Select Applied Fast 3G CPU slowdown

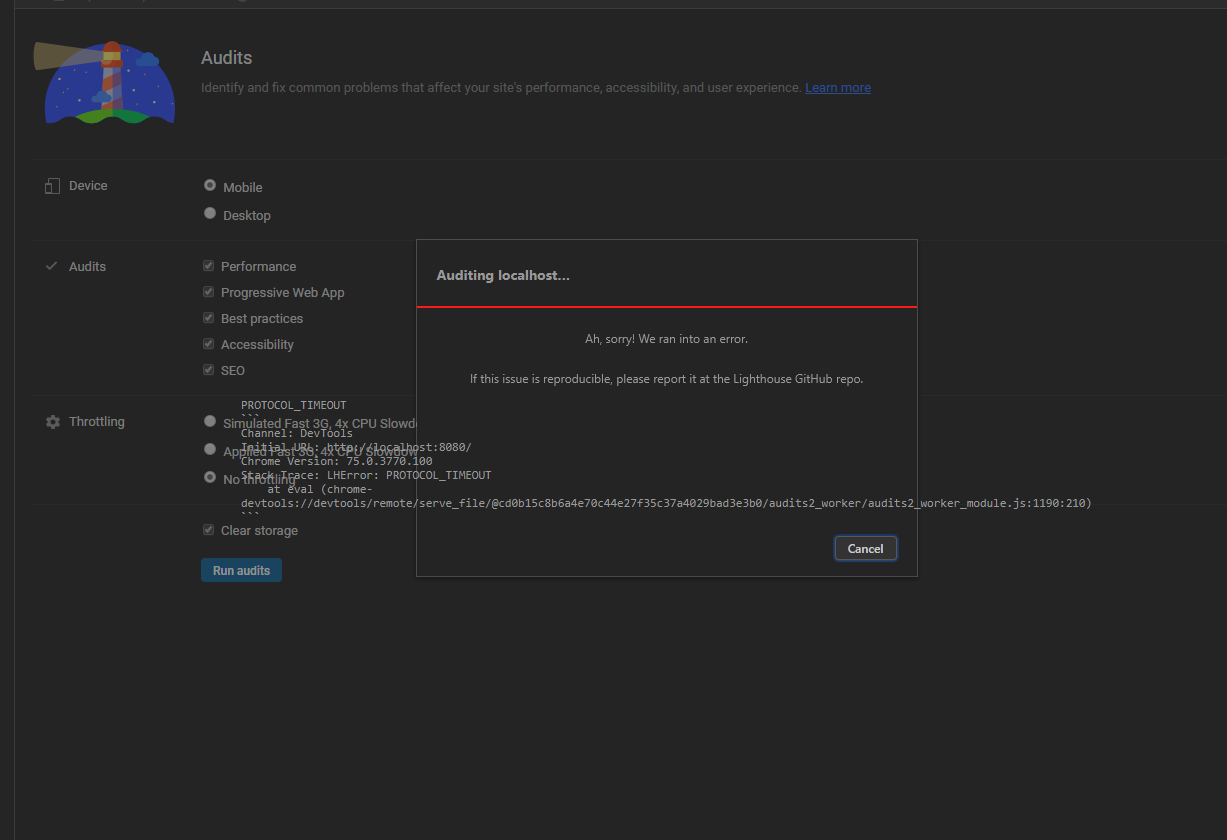tap(210, 448)
